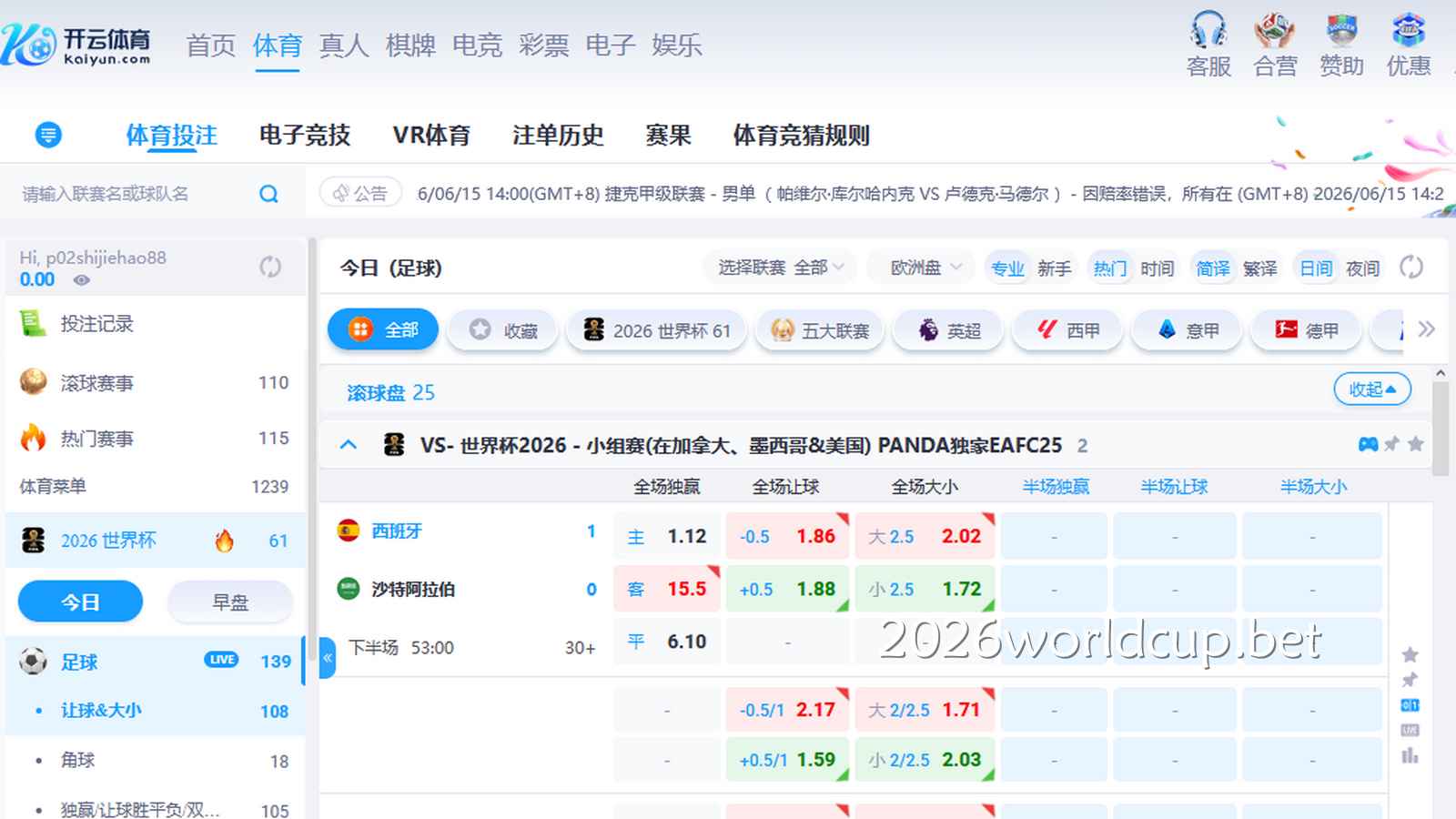1456x819 pixels.
Task: Select 德甲 filter chip
Action: 1306,329
